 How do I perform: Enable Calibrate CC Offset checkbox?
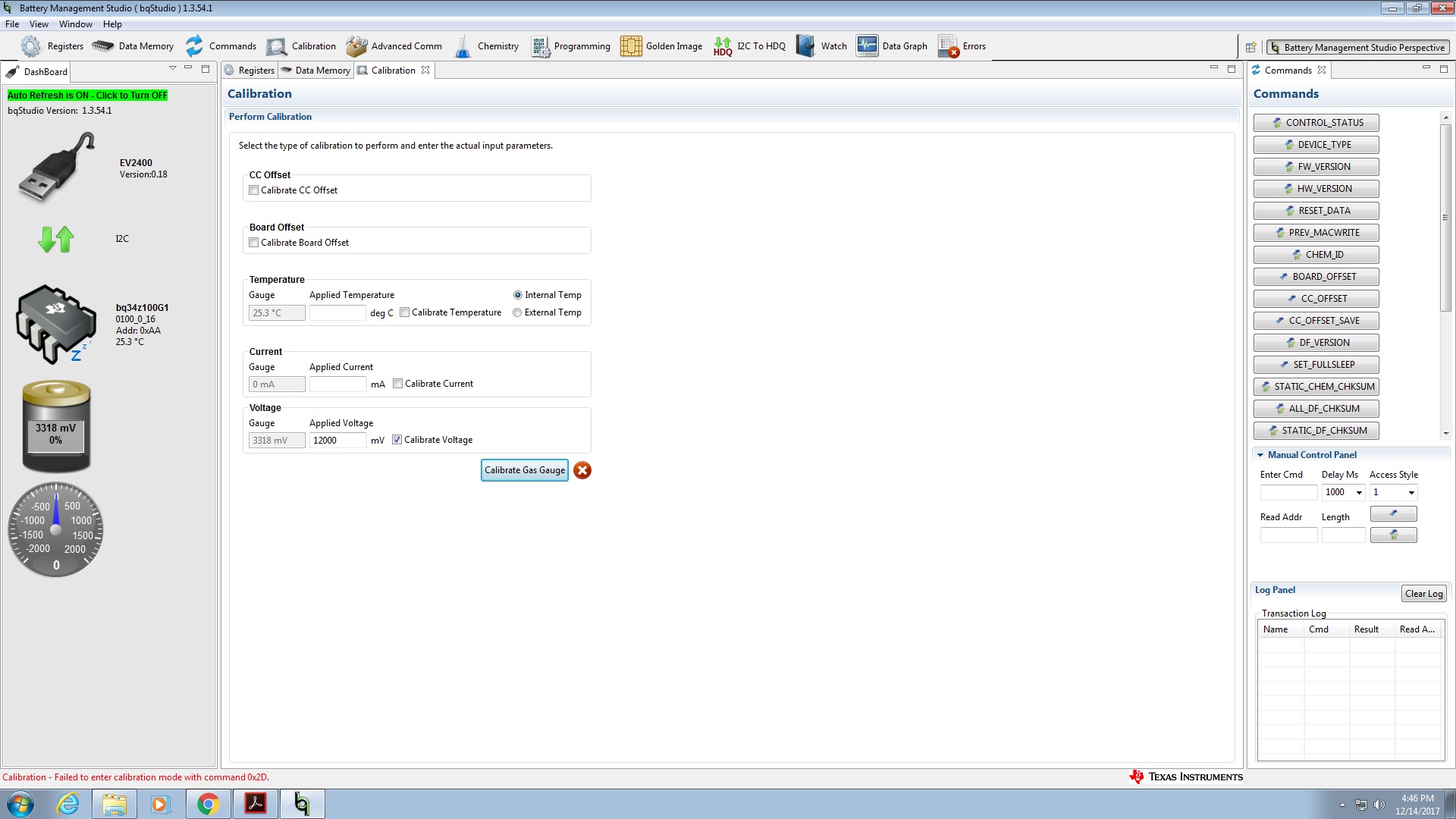point(254,190)
